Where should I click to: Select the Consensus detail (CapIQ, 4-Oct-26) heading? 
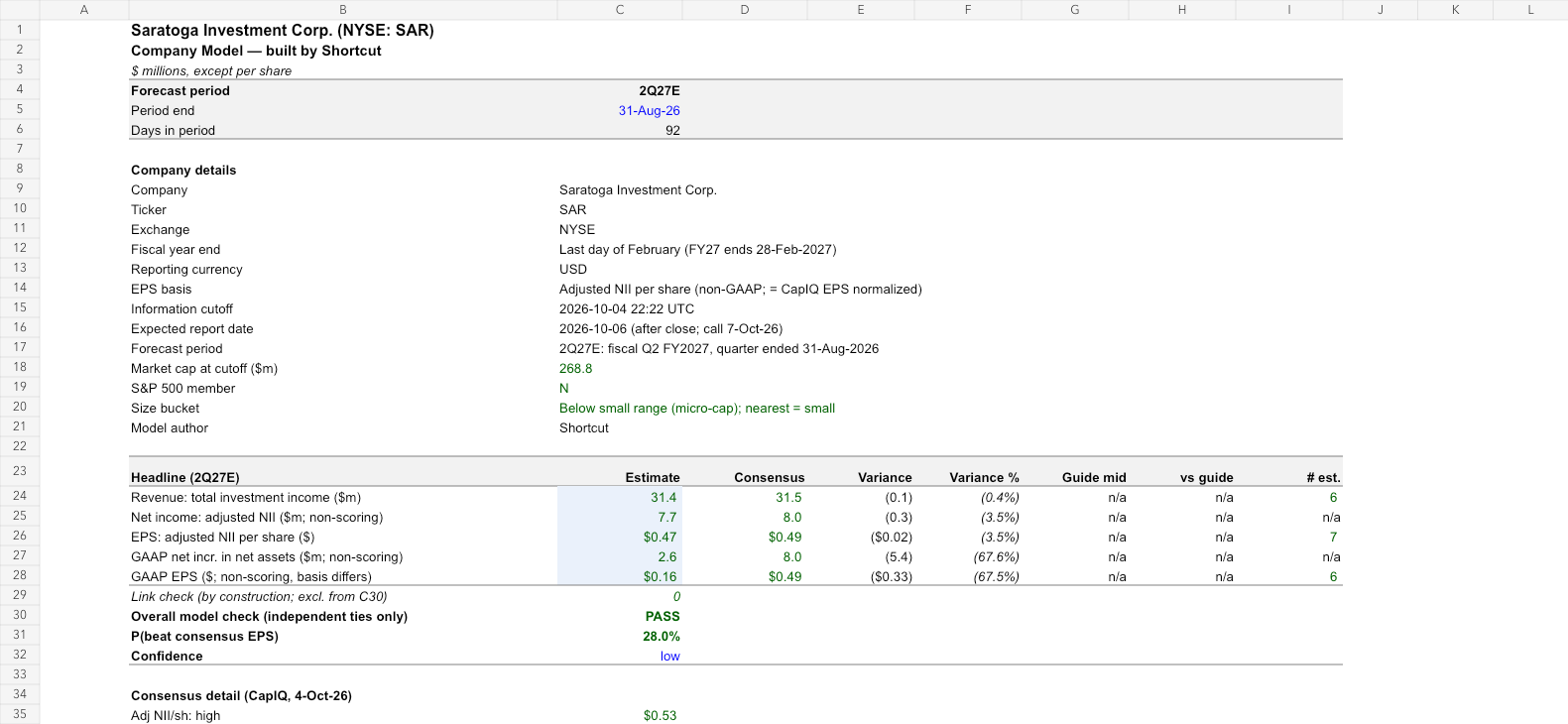click(241, 696)
